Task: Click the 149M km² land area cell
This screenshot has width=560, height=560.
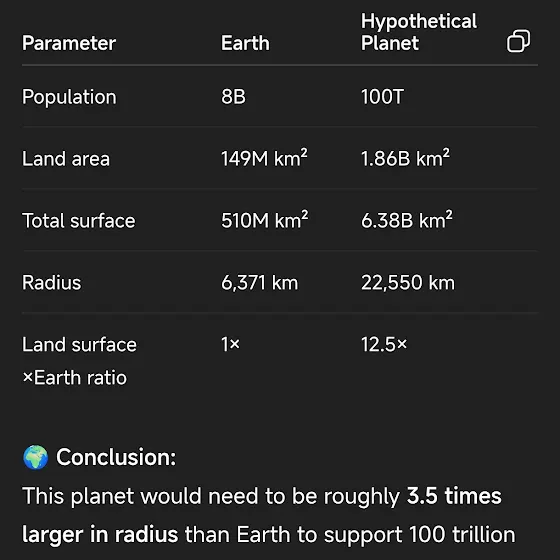Action: 264,158
